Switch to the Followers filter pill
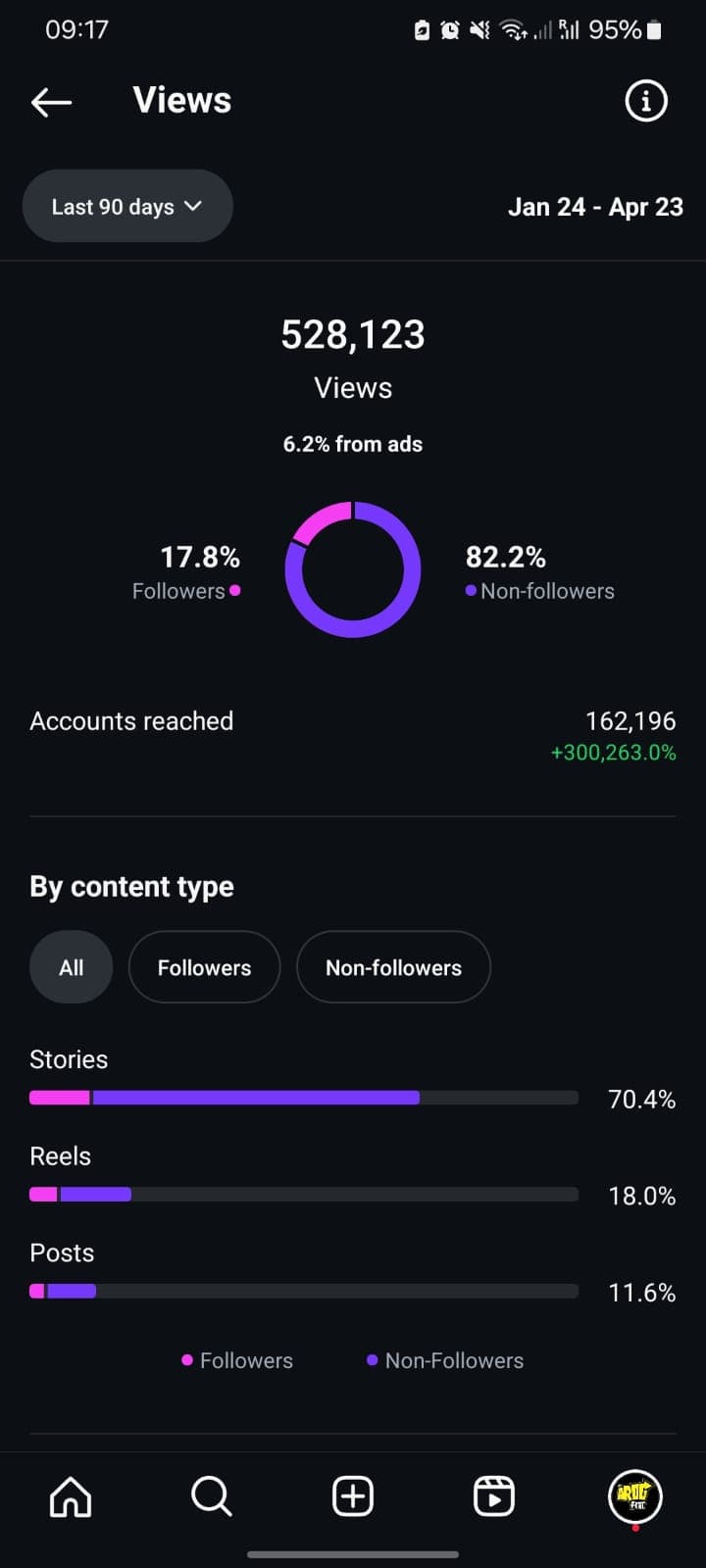Image resolution: width=706 pixels, height=1568 pixels. click(204, 967)
